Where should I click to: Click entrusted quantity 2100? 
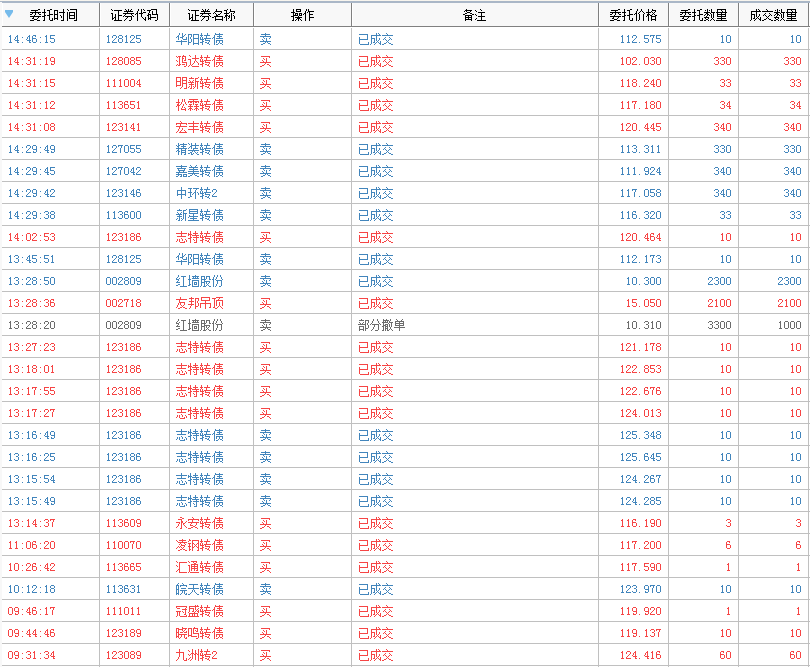[x=719, y=303]
